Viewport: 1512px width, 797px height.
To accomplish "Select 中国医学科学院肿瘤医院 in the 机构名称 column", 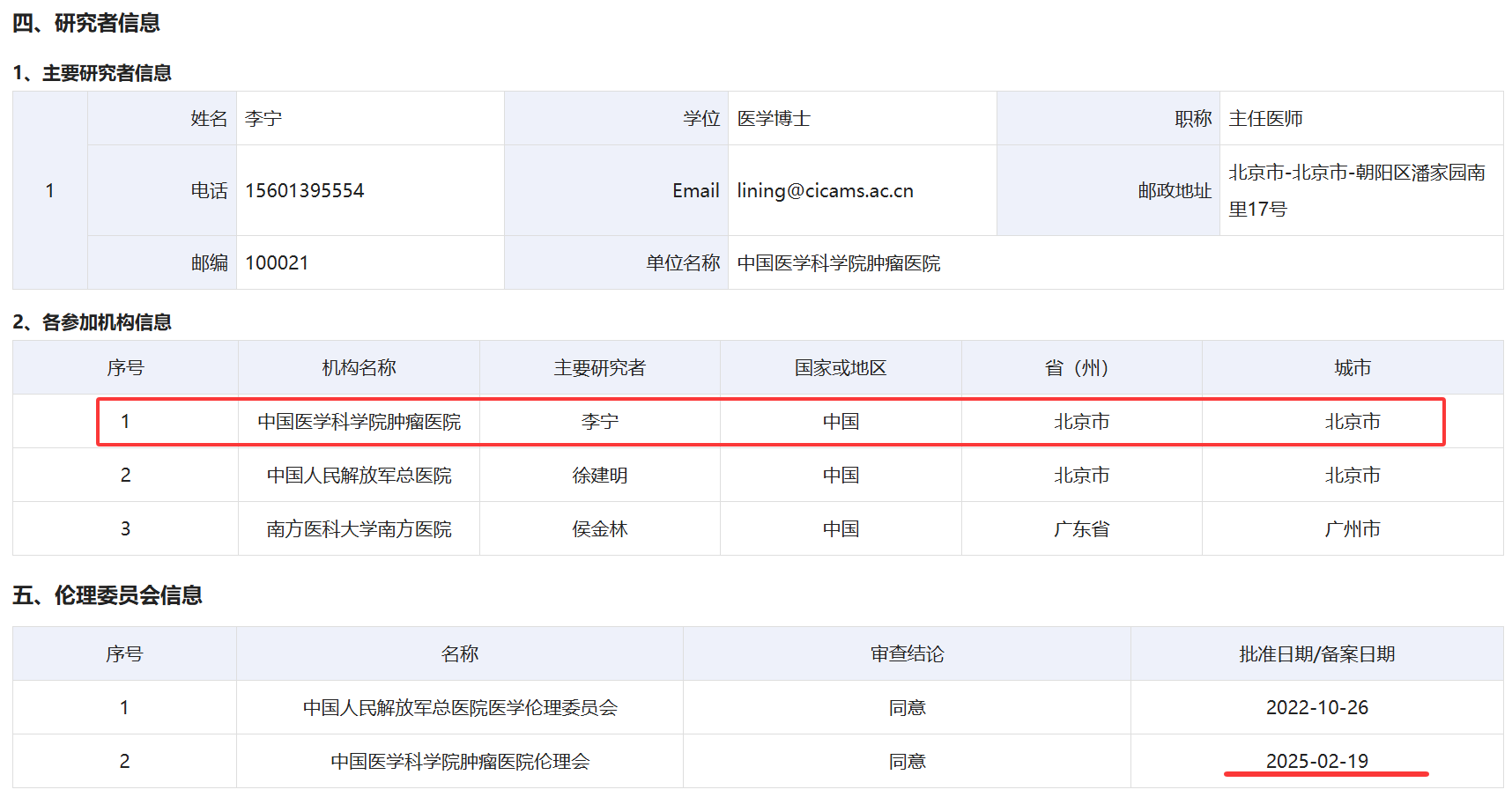I will (x=359, y=421).
